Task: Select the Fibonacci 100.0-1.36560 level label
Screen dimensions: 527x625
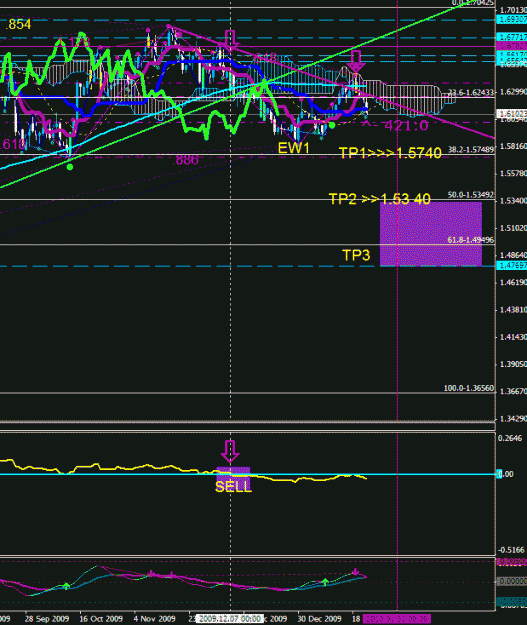Action: pos(469,388)
